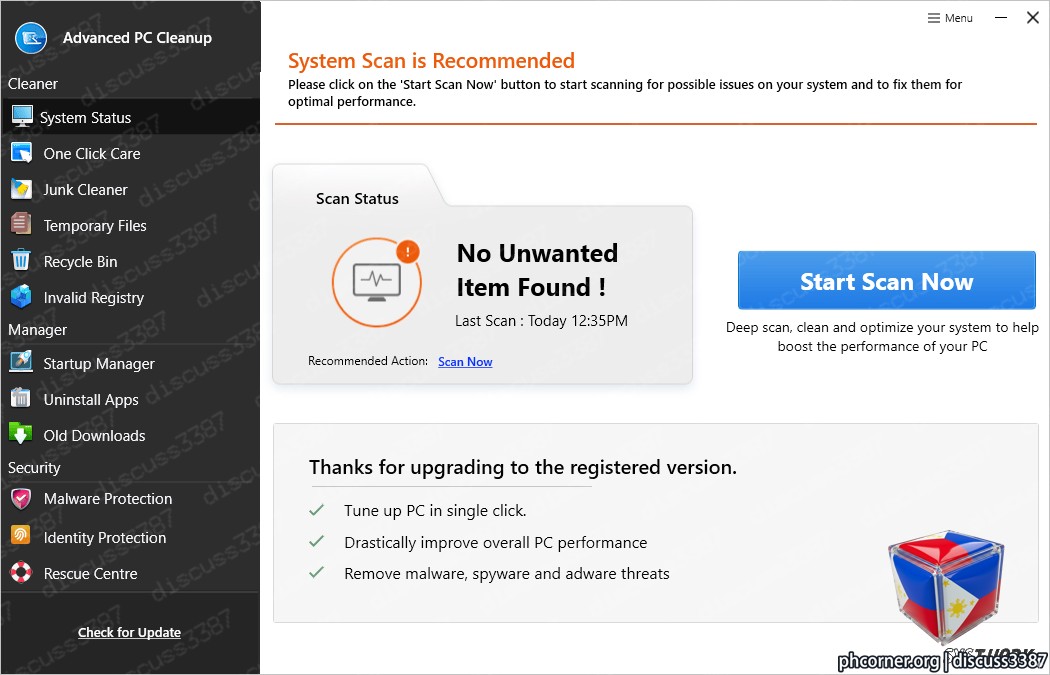This screenshot has width=1050, height=675.
Task: Click the Advanced PC Cleanup logo
Action: coord(31,38)
